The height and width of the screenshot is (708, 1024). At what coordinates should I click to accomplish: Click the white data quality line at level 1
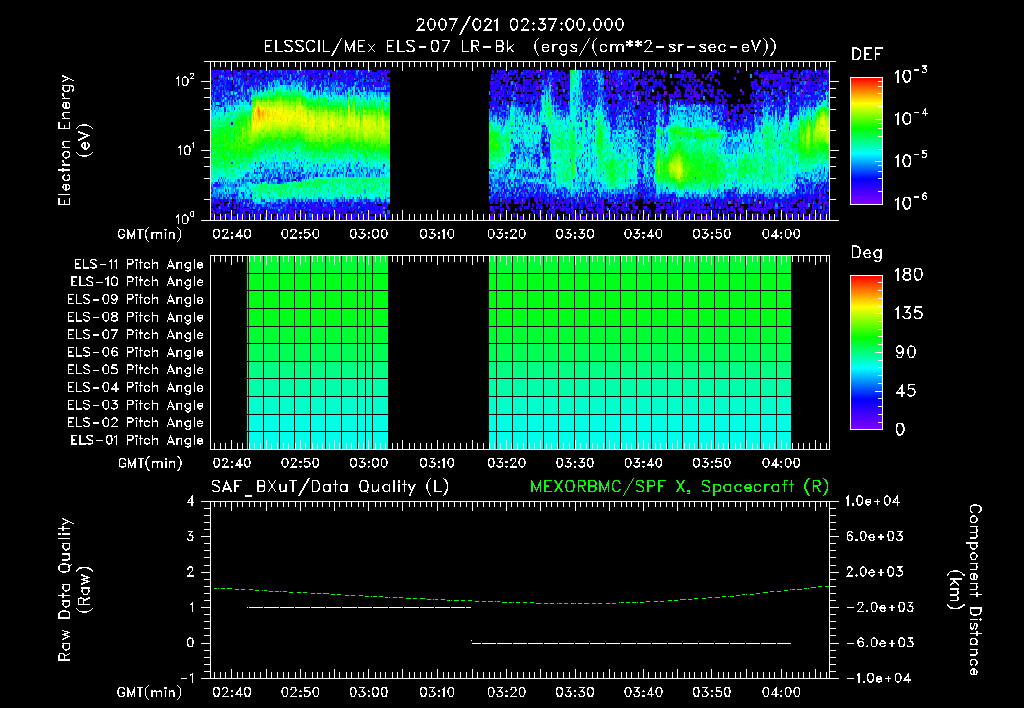coord(359,607)
